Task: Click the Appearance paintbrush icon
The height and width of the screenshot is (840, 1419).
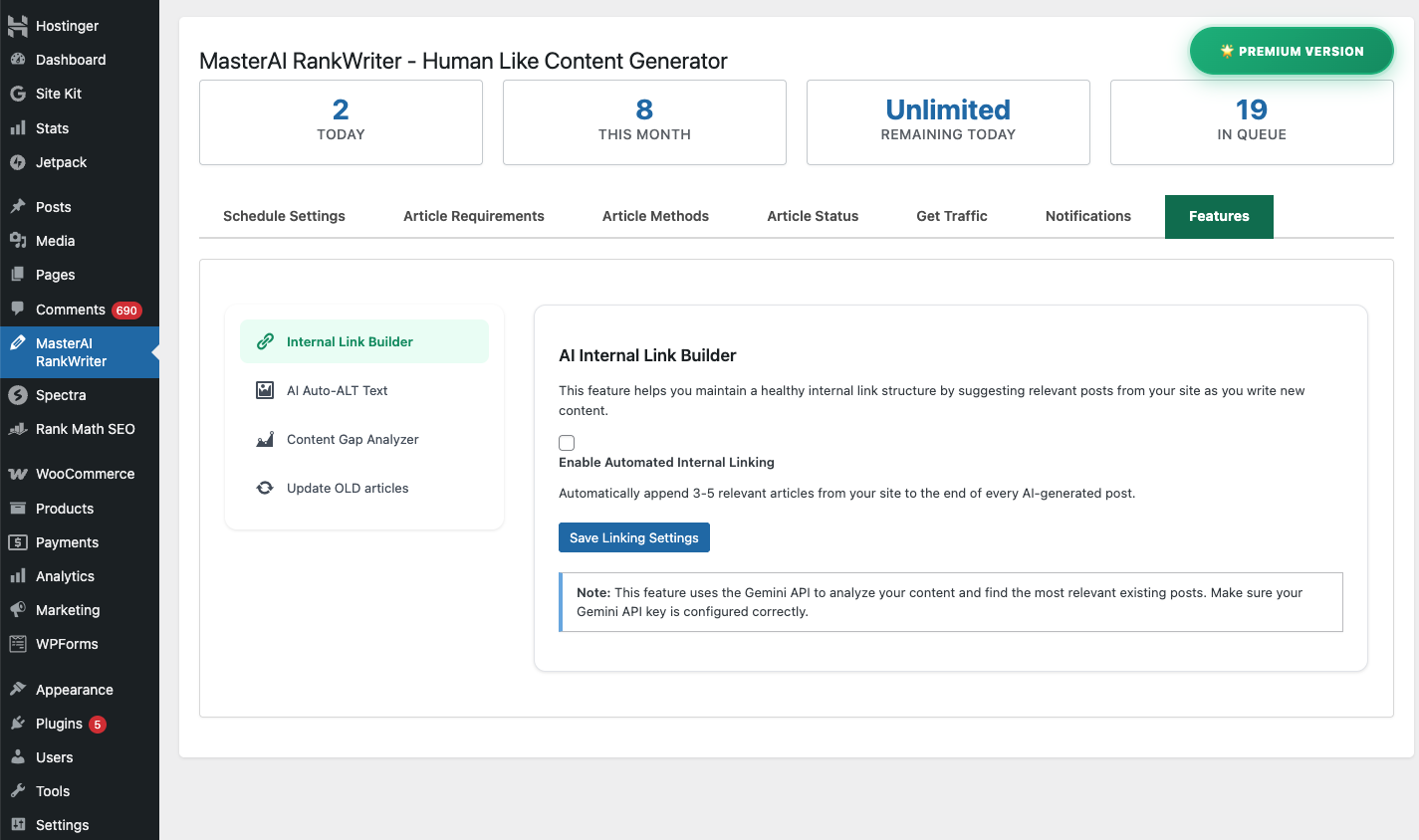Action: (x=18, y=690)
